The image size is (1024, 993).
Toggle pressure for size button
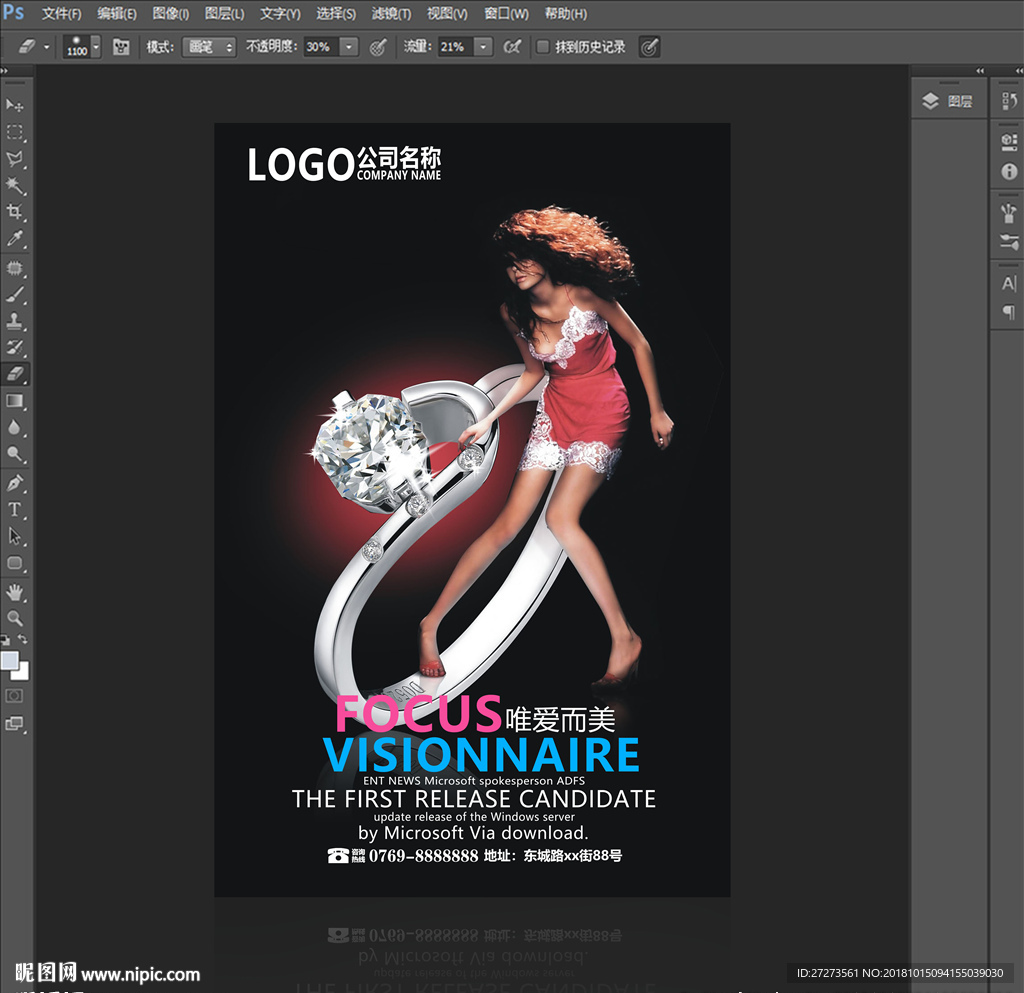click(x=649, y=47)
